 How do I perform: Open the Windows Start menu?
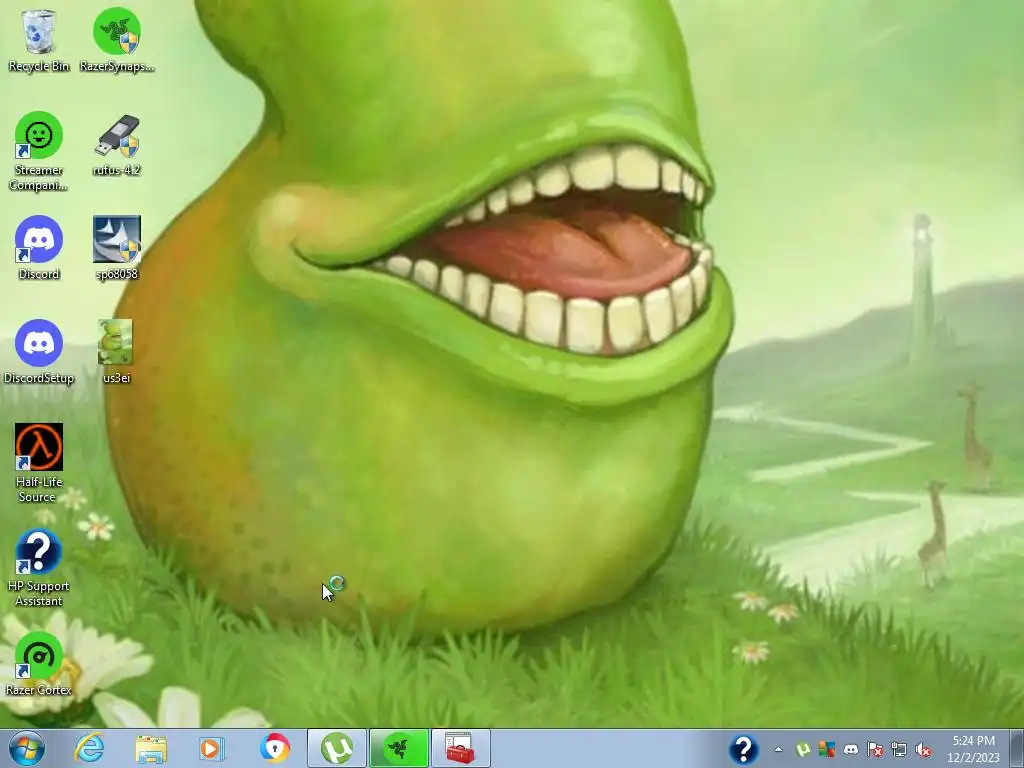point(26,748)
